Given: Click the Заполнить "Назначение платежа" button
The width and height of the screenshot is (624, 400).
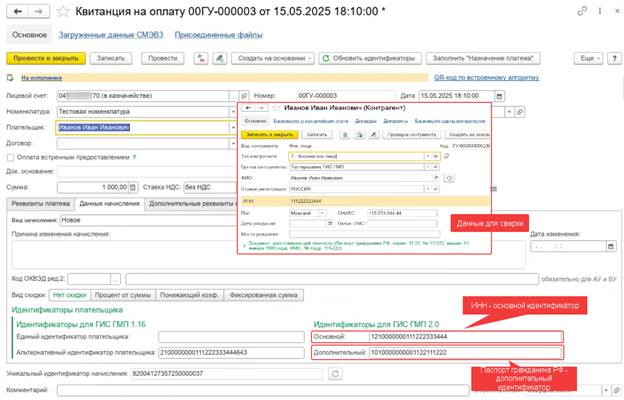Looking at the screenshot, I should click(x=482, y=58).
